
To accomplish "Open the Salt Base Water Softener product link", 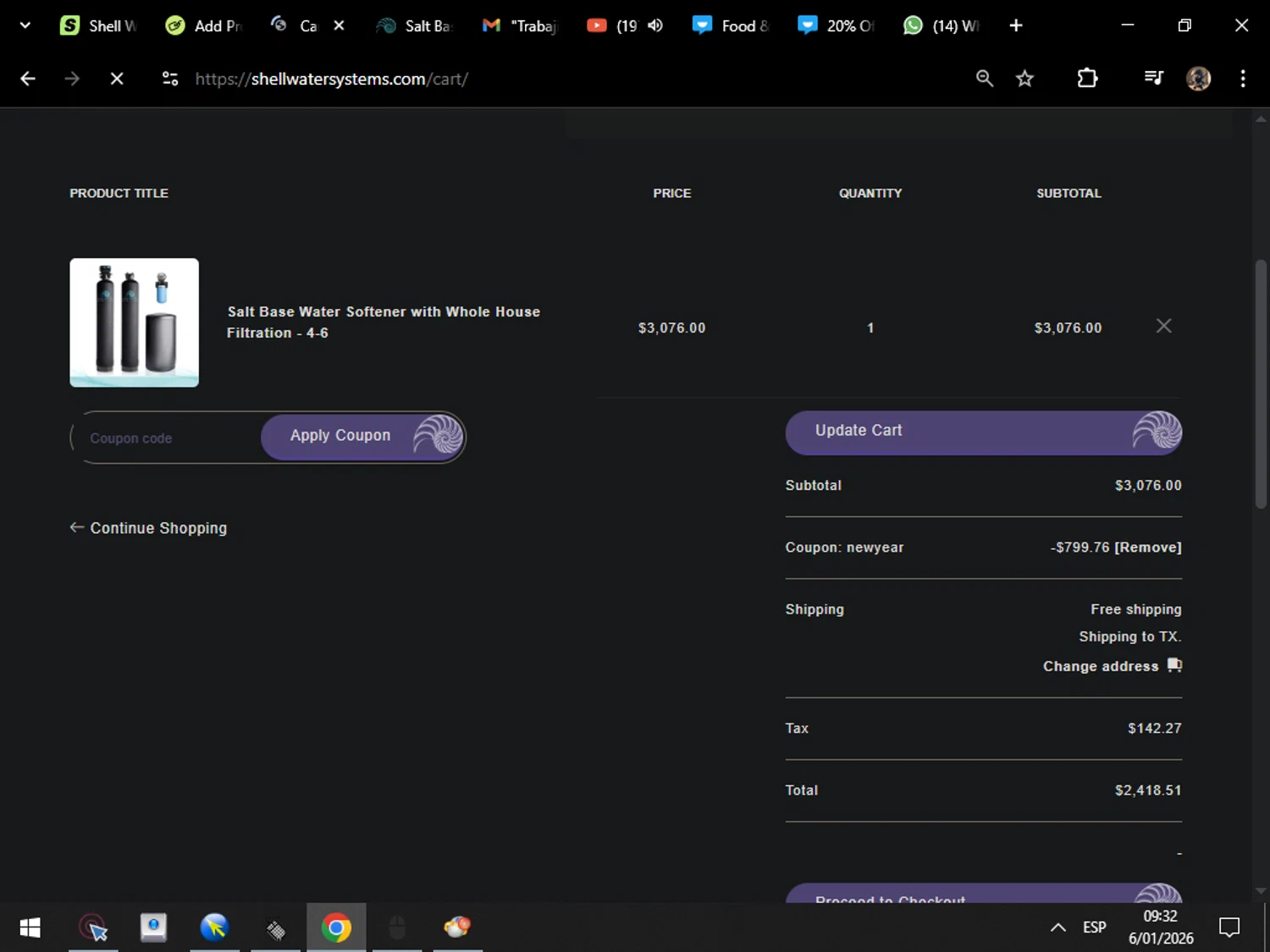I will [x=383, y=322].
